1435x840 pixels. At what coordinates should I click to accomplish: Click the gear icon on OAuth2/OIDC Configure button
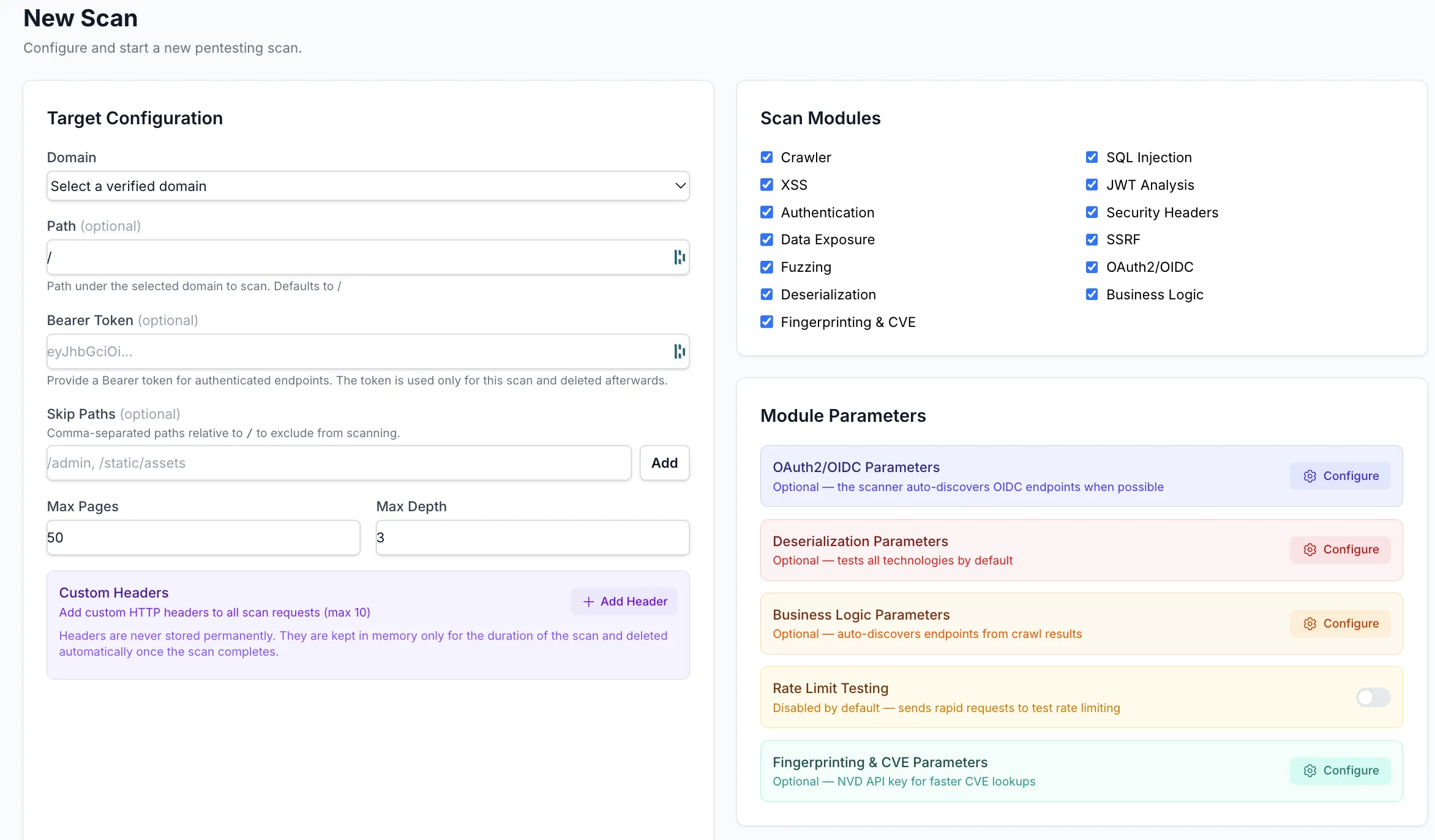pyautogui.click(x=1309, y=476)
